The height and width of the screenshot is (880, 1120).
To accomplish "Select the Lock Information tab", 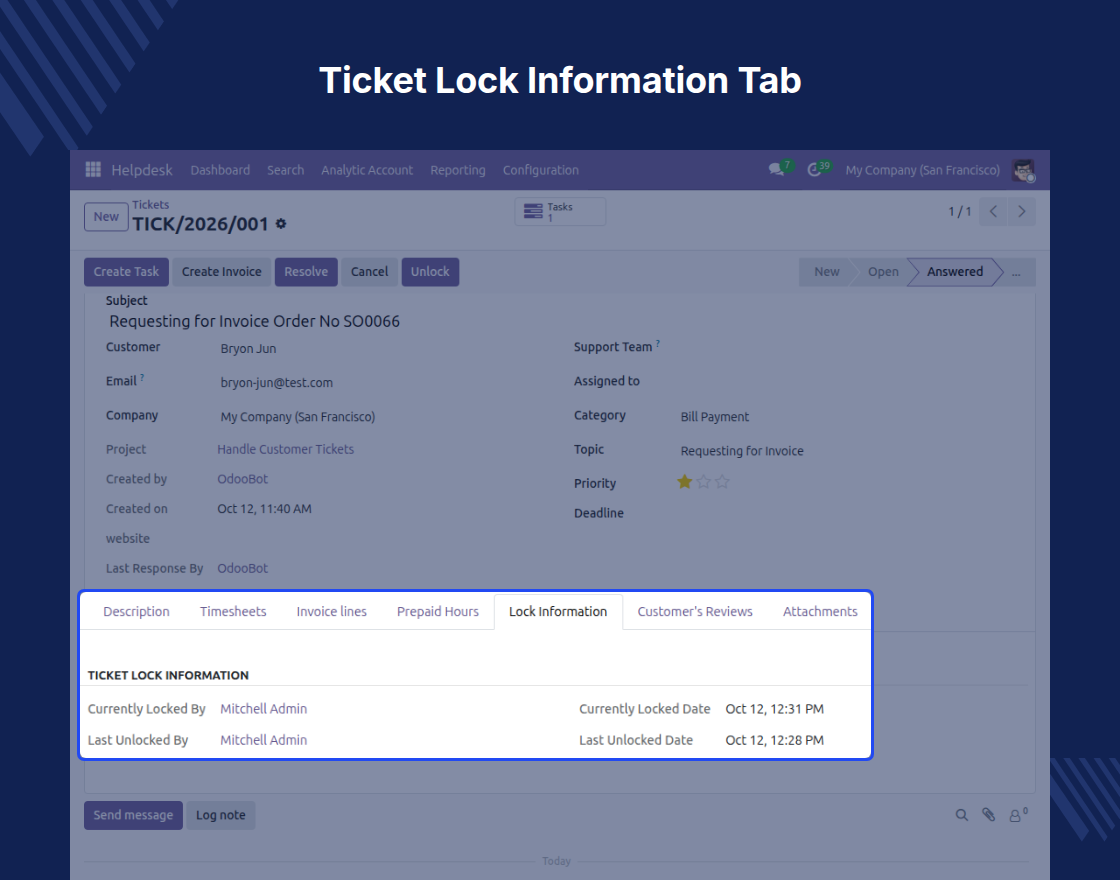I will (558, 611).
